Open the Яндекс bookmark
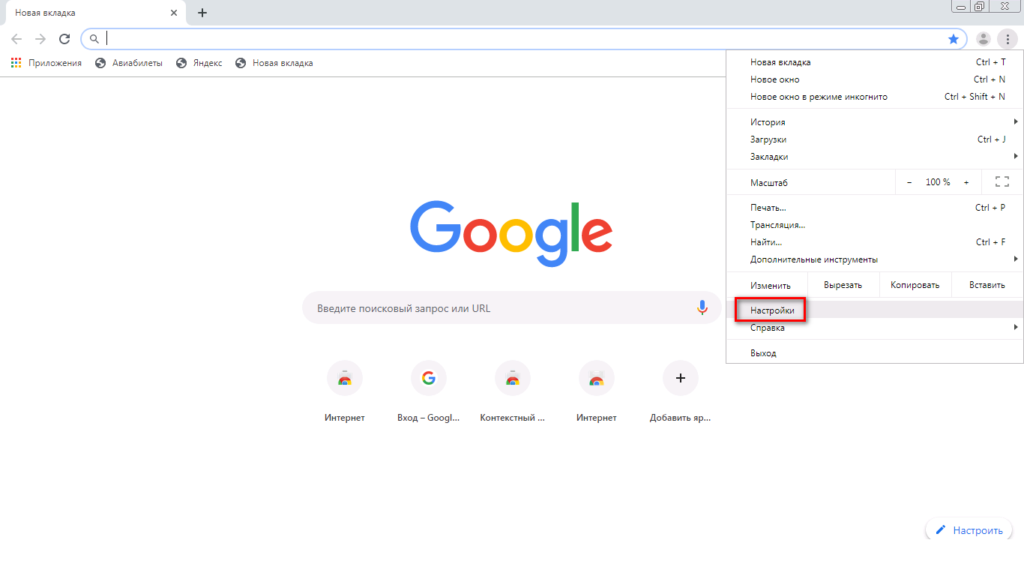Image resolution: width=1024 pixels, height=576 pixels. [x=199, y=63]
